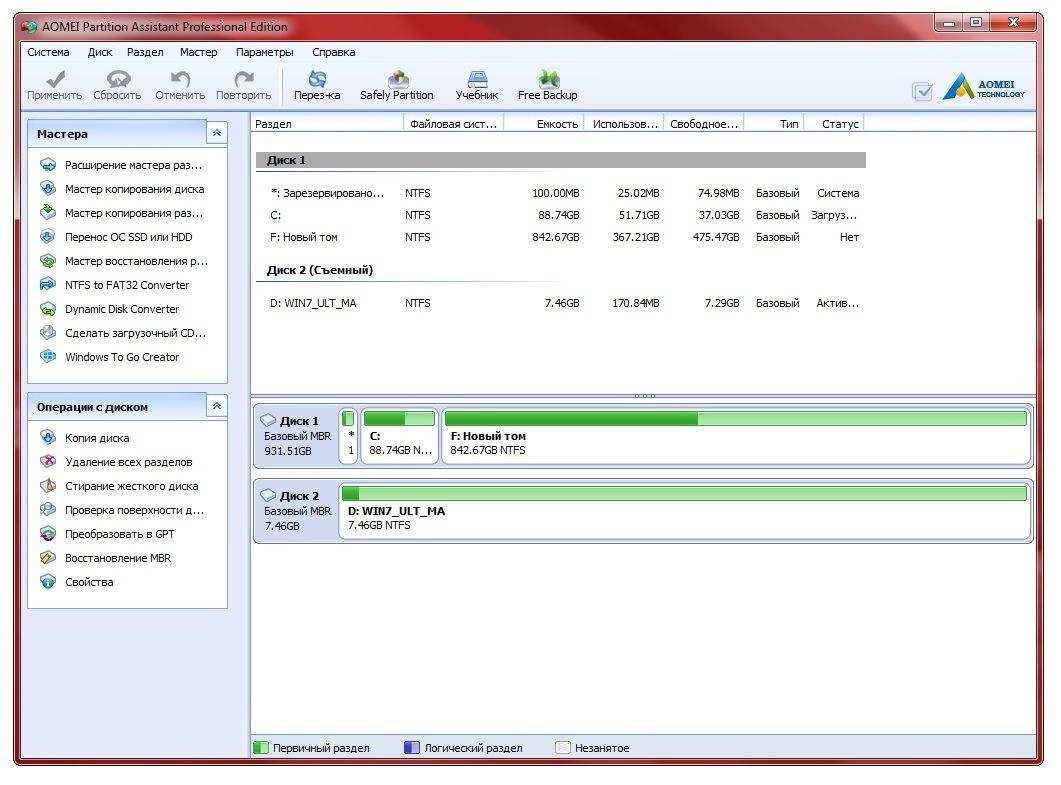Open Windows To Go Creator
The image size is (1061, 785).
click(x=110, y=357)
